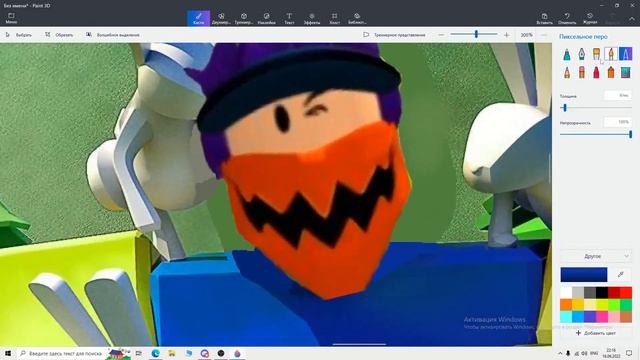Open the Холст (Canvas) tab
The width and height of the screenshot is (640, 360).
(334, 18)
